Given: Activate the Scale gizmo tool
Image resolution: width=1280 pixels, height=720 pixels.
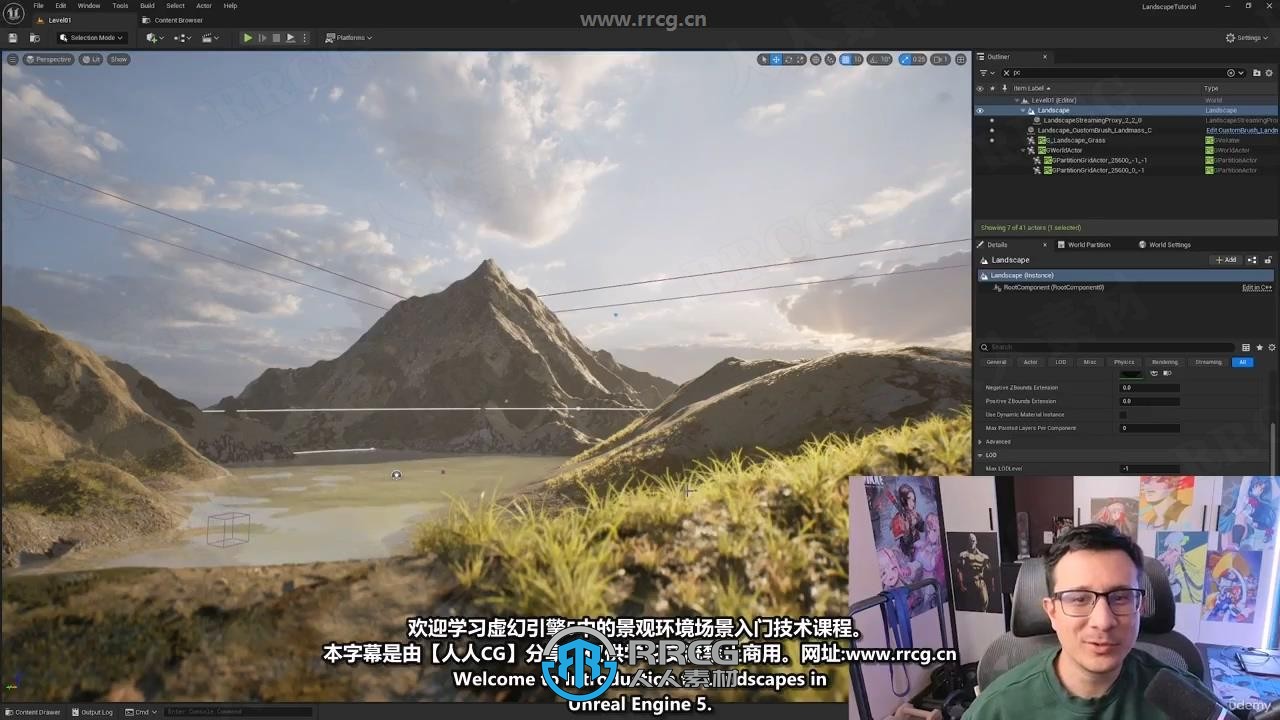Looking at the screenshot, I should pos(800,60).
